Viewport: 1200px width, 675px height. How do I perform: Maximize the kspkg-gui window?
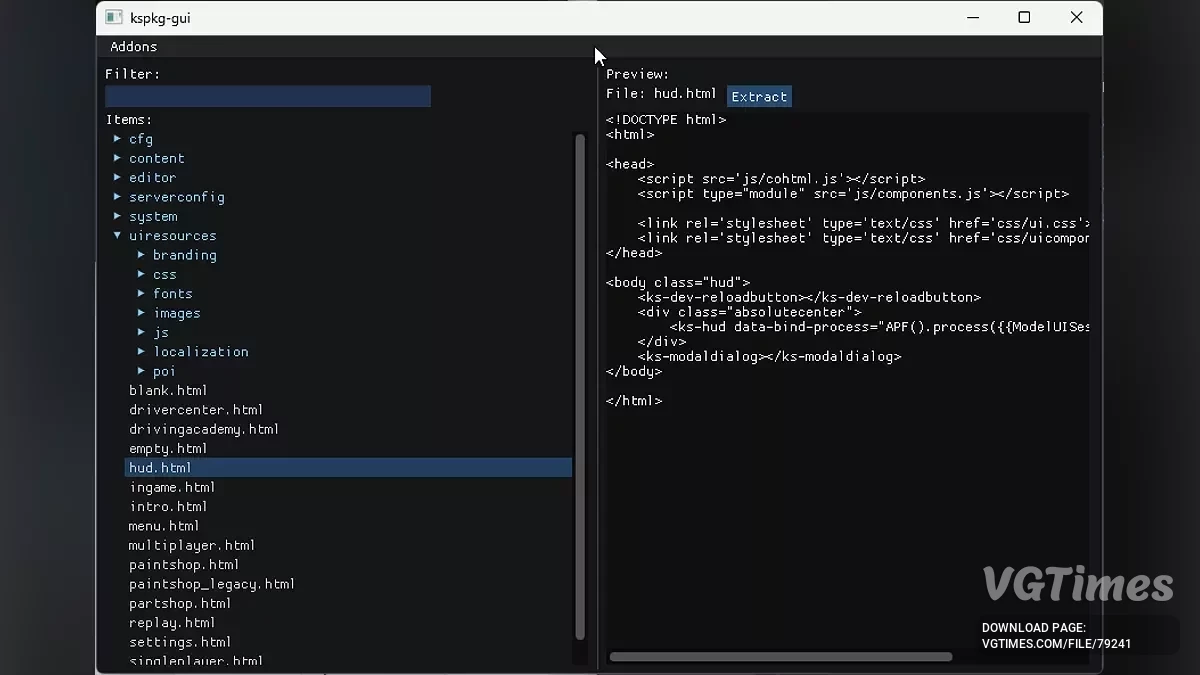pyautogui.click(x=1024, y=18)
